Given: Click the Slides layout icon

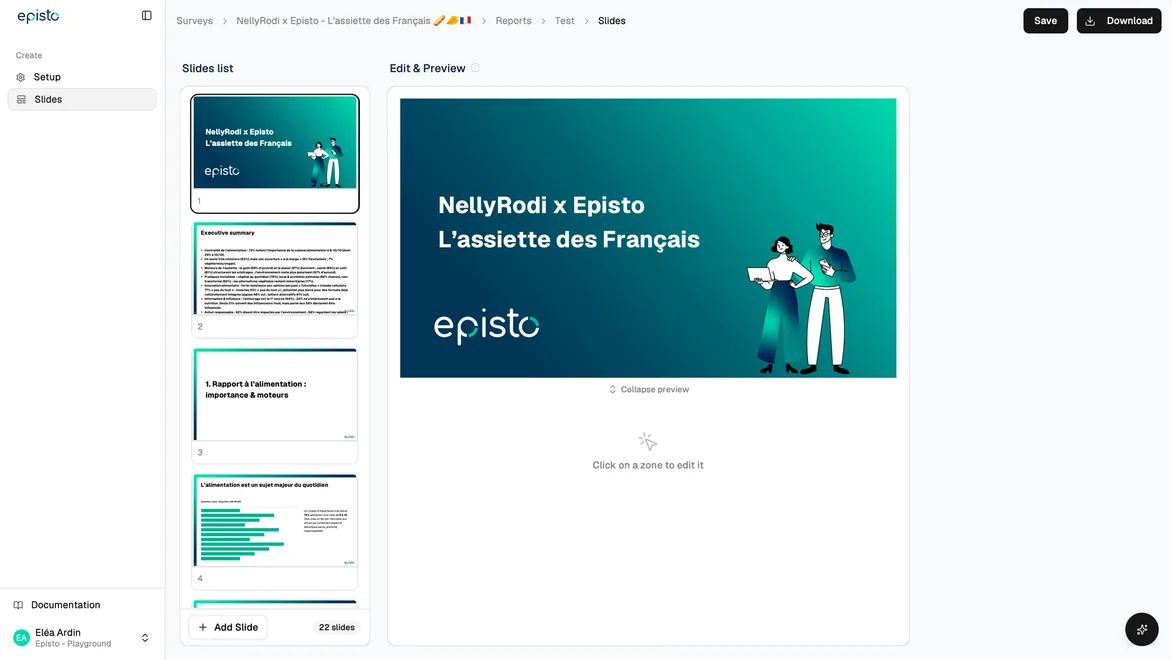Looking at the screenshot, I should point(21,99).
